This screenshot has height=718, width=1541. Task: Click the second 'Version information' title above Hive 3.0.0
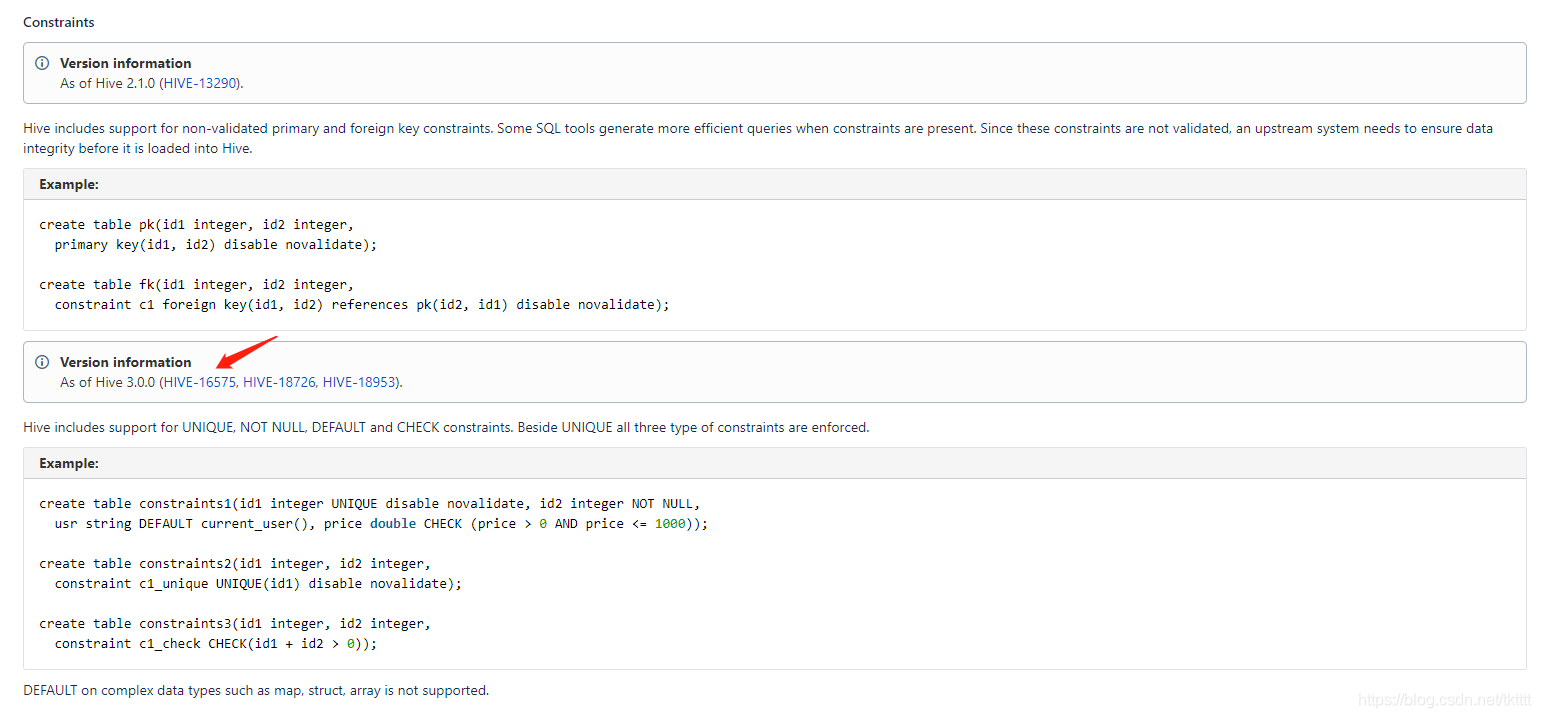[126, 362]
